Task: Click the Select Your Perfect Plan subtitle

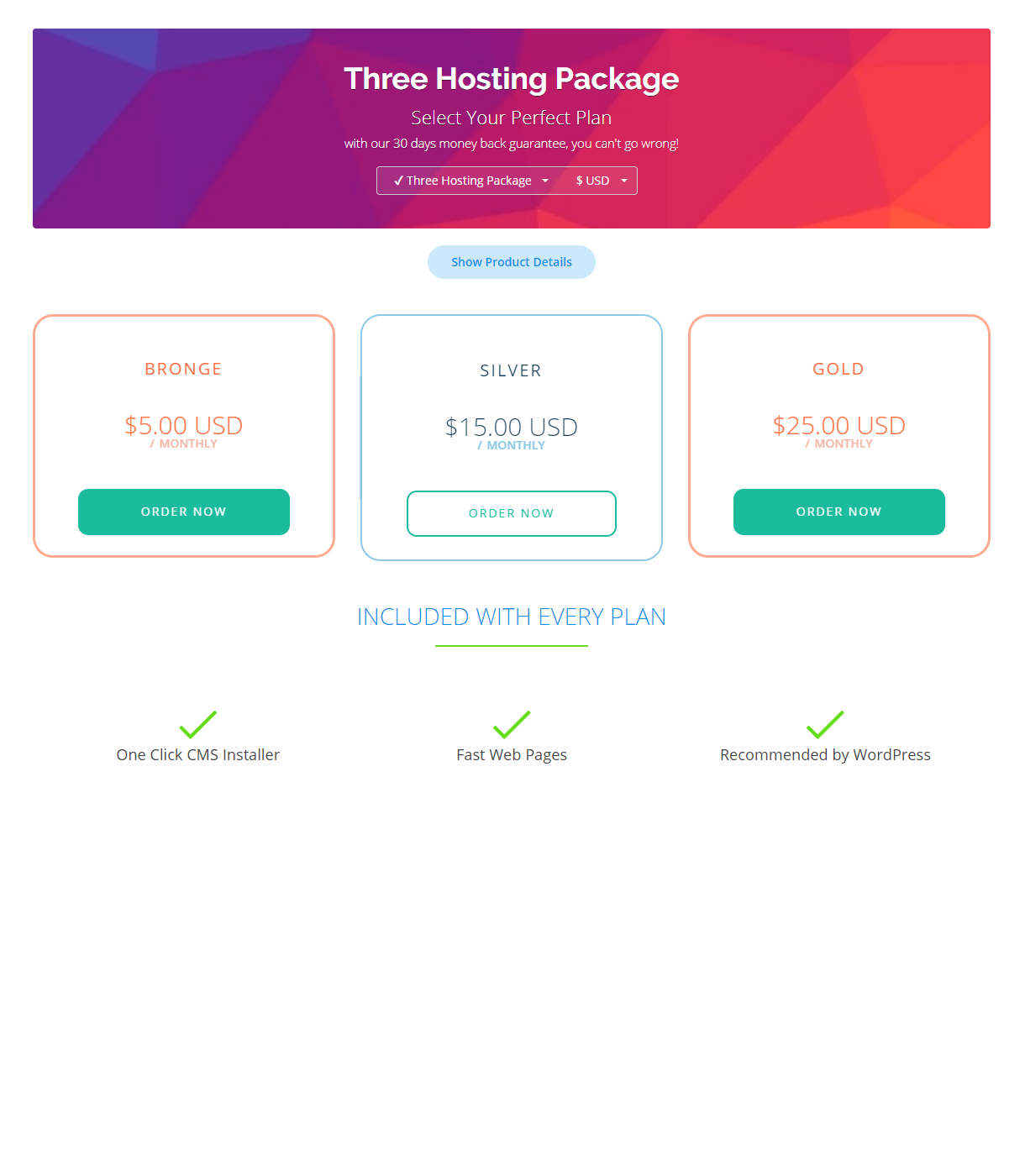Action: (x=512, y=118)
